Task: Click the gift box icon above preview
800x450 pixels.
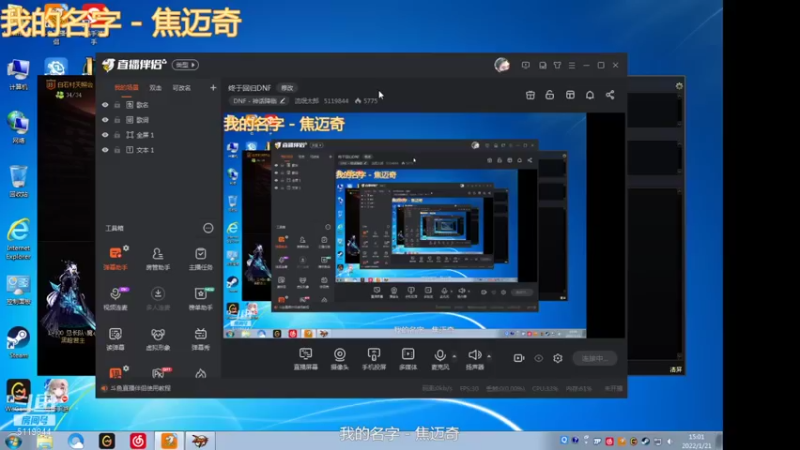Action: pos(530,95)
